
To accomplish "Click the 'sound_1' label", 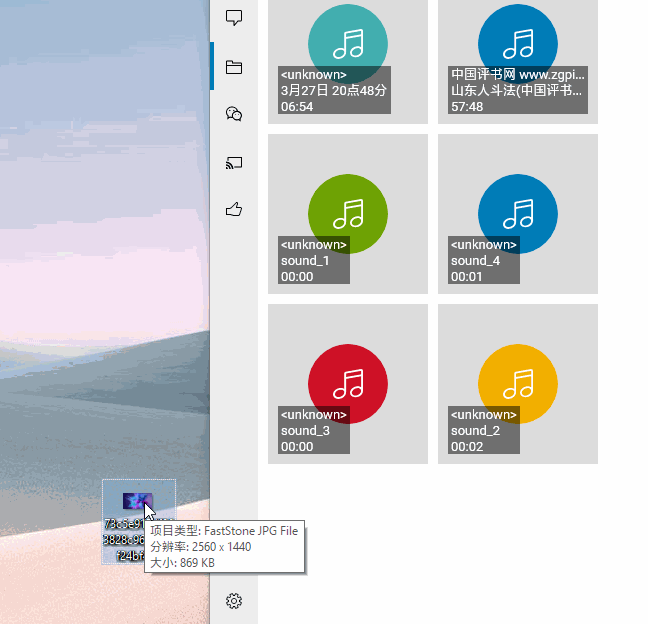I will click(305, 261).
